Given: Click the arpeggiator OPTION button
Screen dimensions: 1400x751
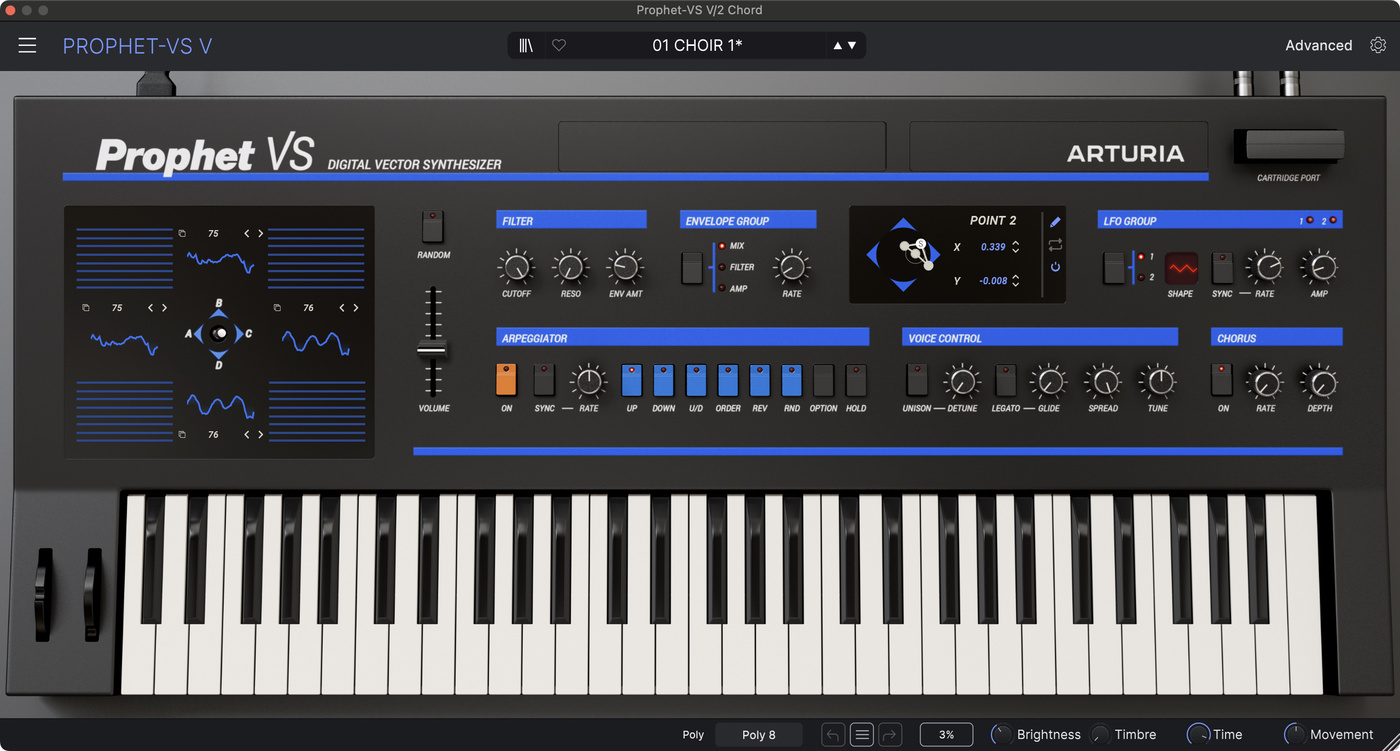Looking at the screenshot, I should (824, 380).
